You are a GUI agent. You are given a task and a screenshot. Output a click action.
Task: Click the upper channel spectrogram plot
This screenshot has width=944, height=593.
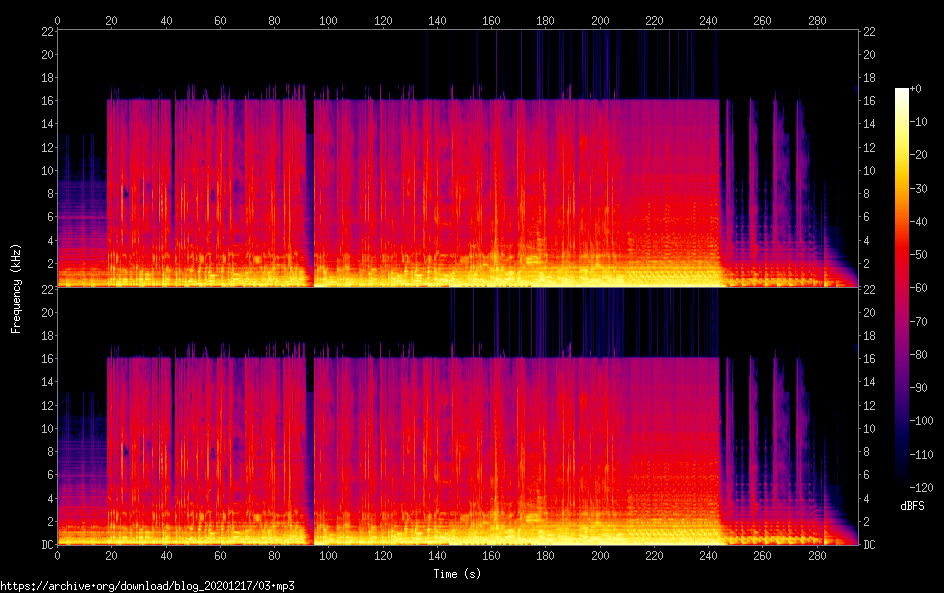458,158
